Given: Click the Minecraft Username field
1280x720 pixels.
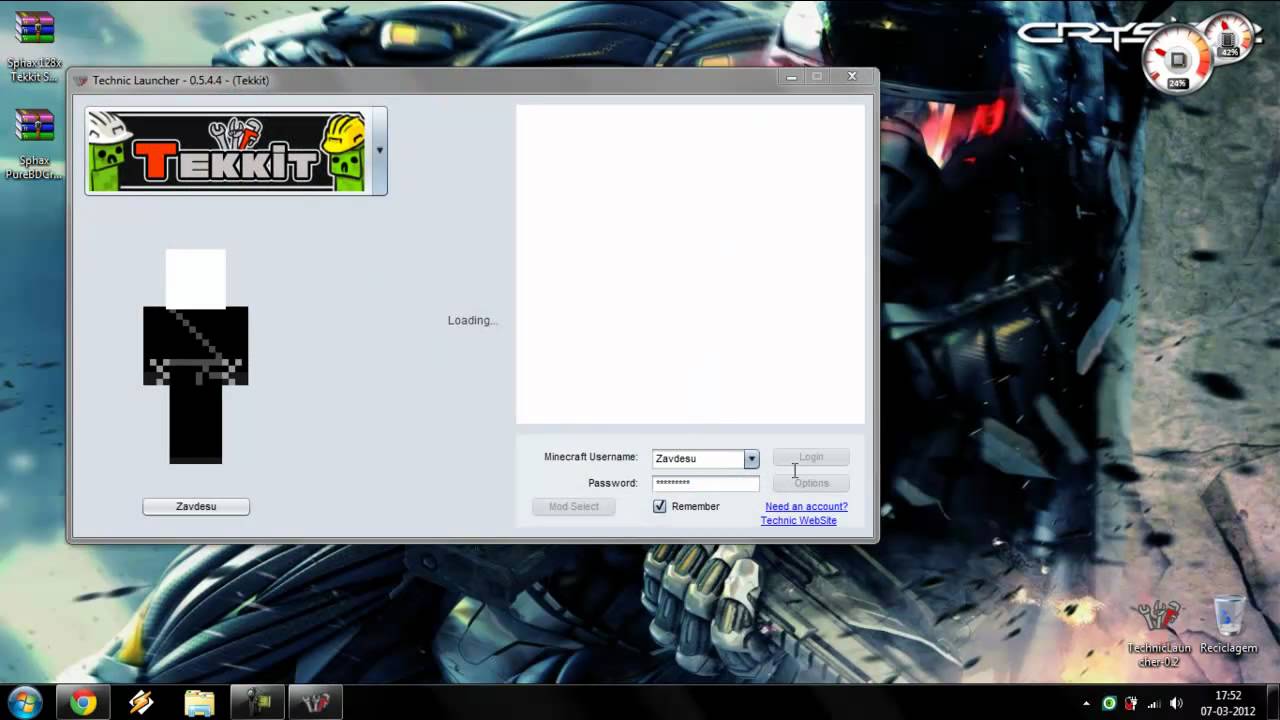Looking at the screenshot, I should [698, 458].
